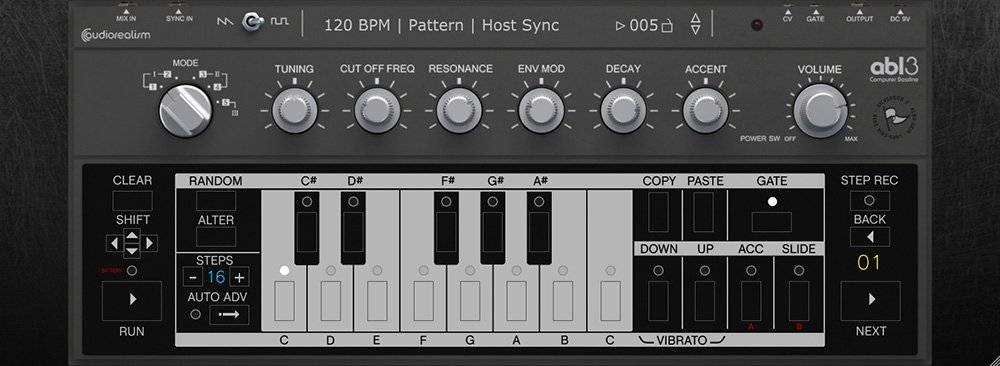This screenshot has width=1000, height=366.
Task: Adjust the ENV MOD knob
Action: pyautogui.click(x=541, y=110)
